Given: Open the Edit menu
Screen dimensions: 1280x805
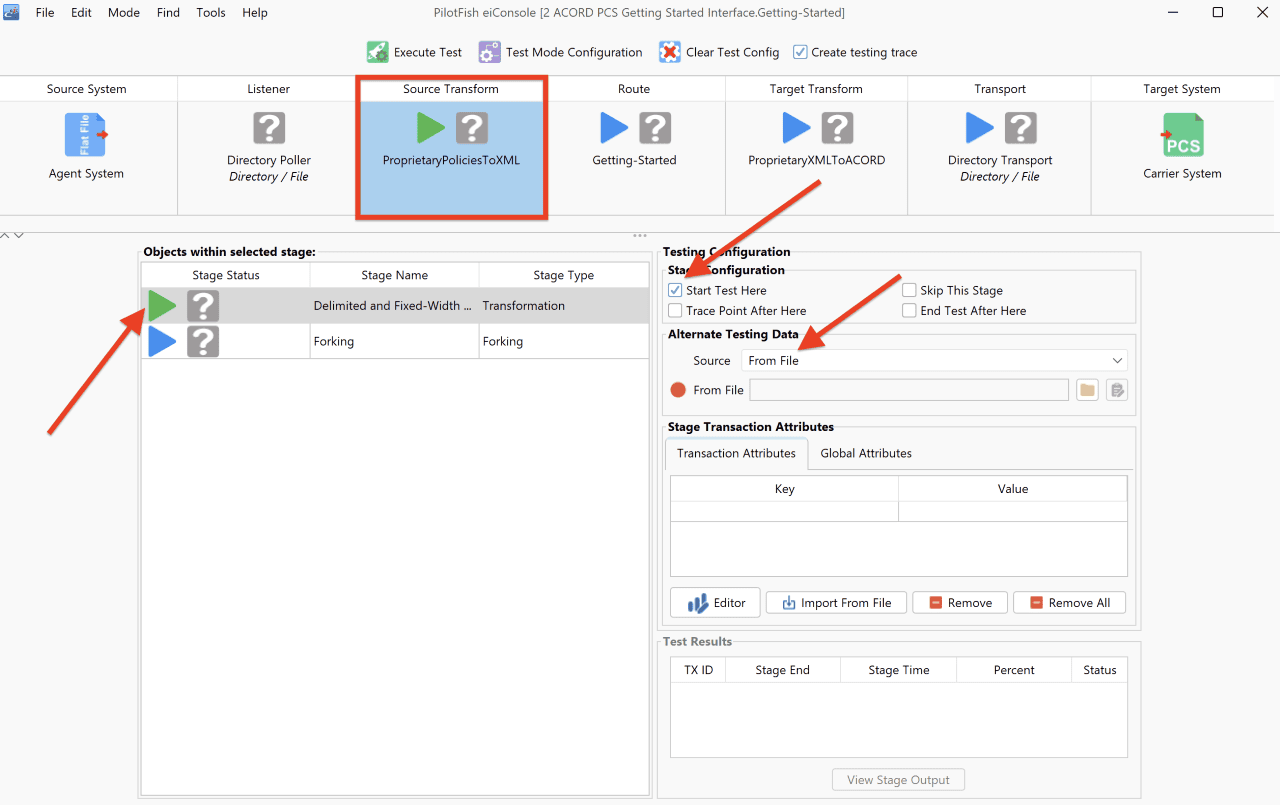Looking at the screenshot, I should click(81, 13).
